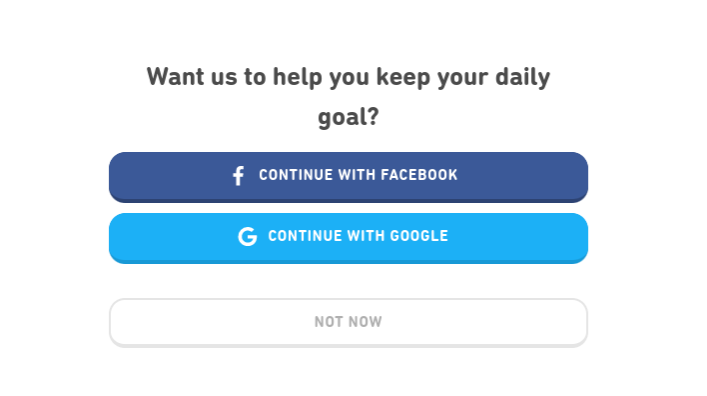Tap the white f icon on dark blue button

(x=239, y=176)
